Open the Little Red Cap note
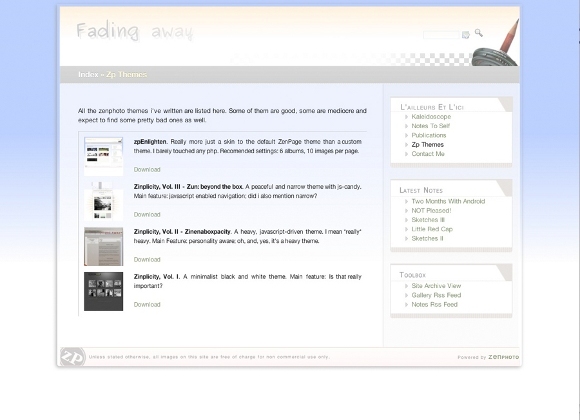Viewport: 580px width, 420px height. point(432,229)
